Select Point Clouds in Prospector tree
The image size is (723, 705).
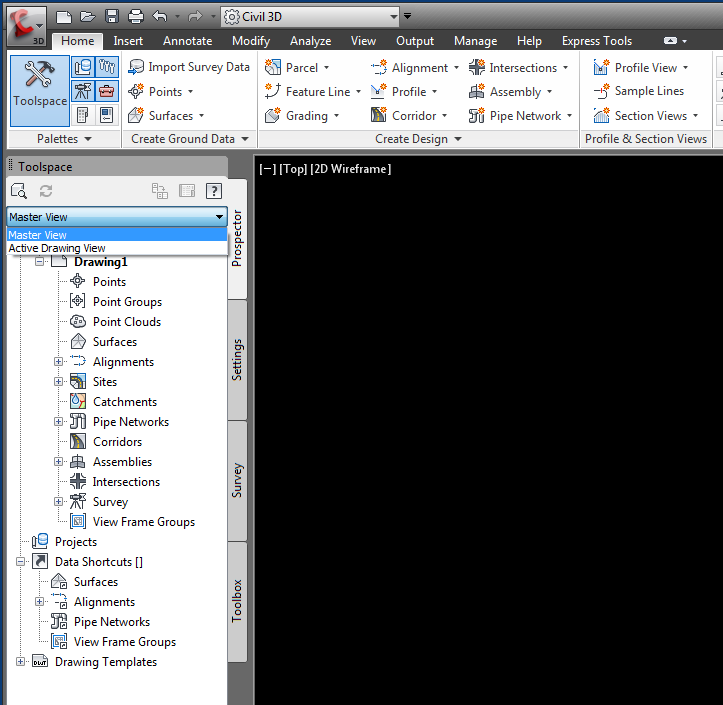(x=127, y=321)
